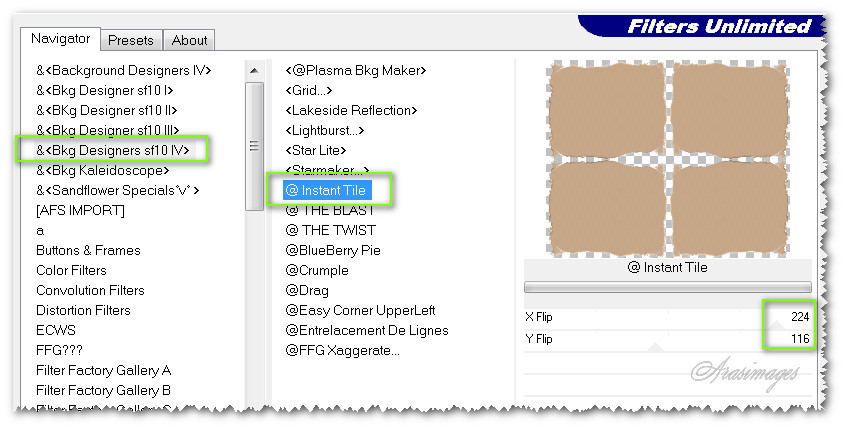This screenshot has width=847, height=431.
Task: Click the Instant Tile preview image
Action: (668, 160)
